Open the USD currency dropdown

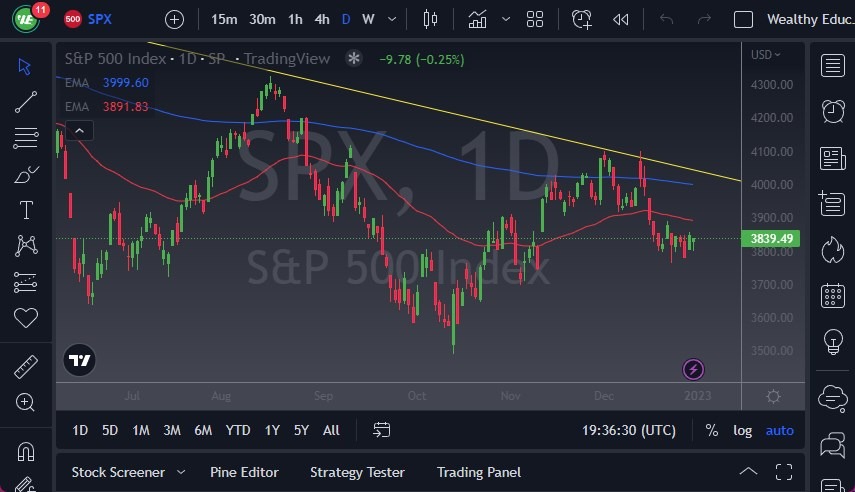pyautogui.click(x=766, y=55)
